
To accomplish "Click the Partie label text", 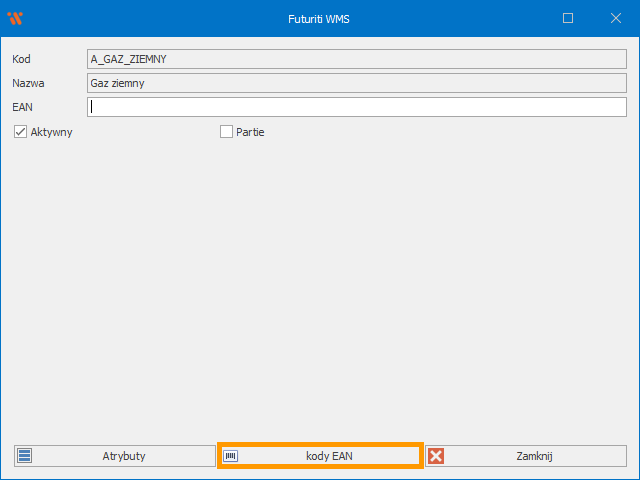I will 250,132.
